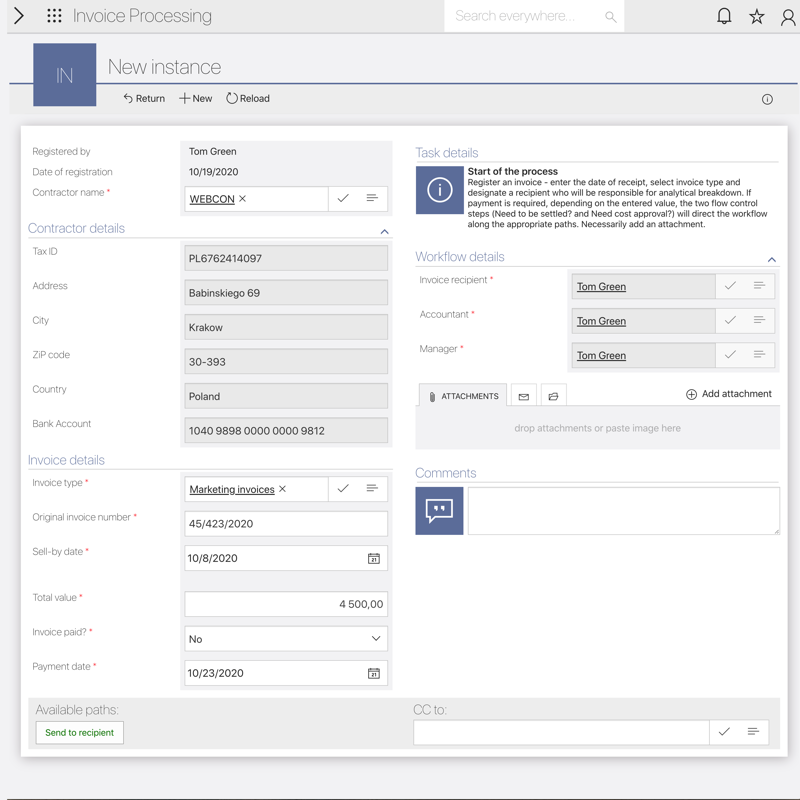Expand the left navigation panel arrow
800x800 pixels.
19,16
